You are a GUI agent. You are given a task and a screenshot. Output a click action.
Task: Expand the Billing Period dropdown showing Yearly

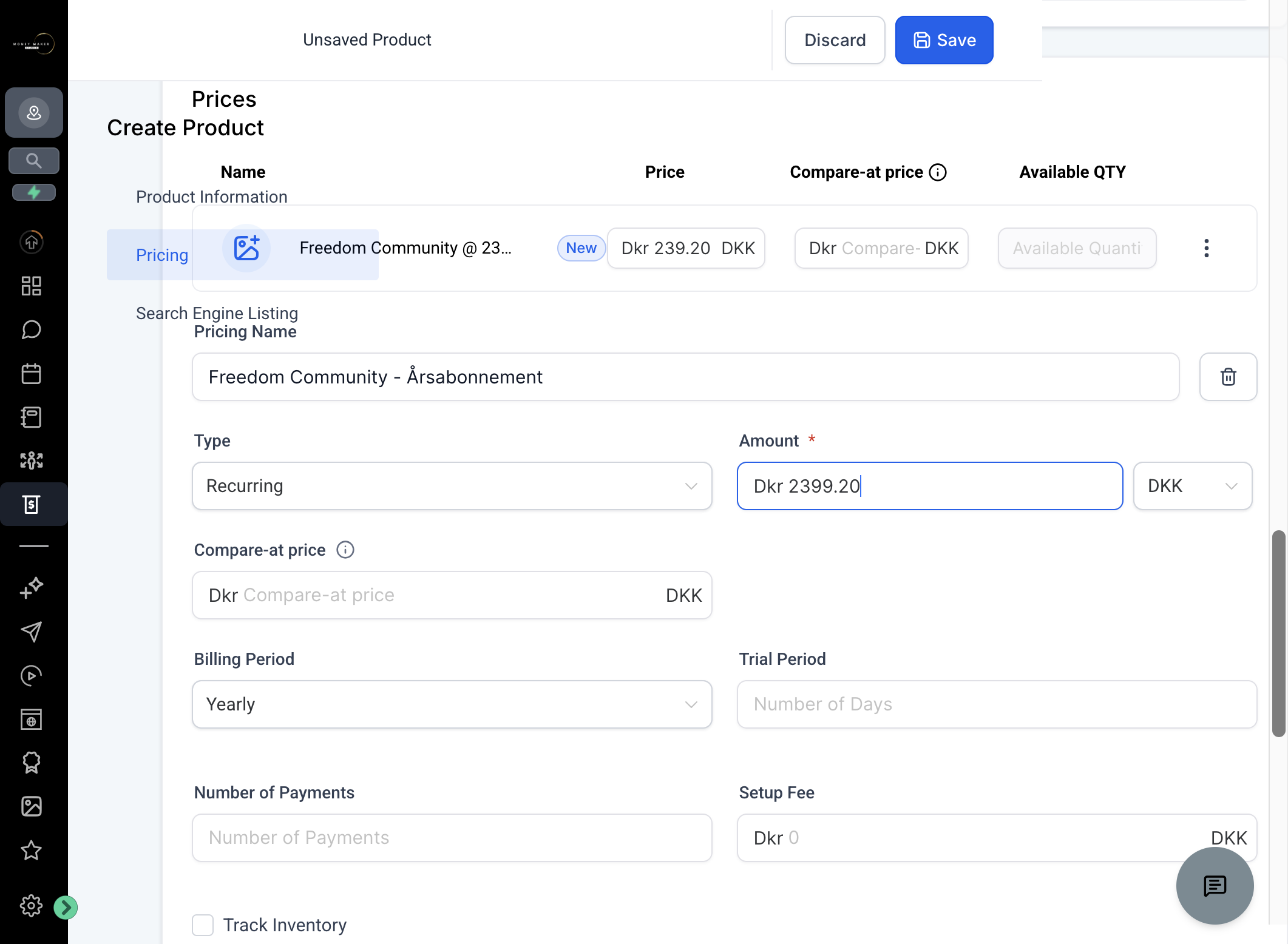[452, 704]
